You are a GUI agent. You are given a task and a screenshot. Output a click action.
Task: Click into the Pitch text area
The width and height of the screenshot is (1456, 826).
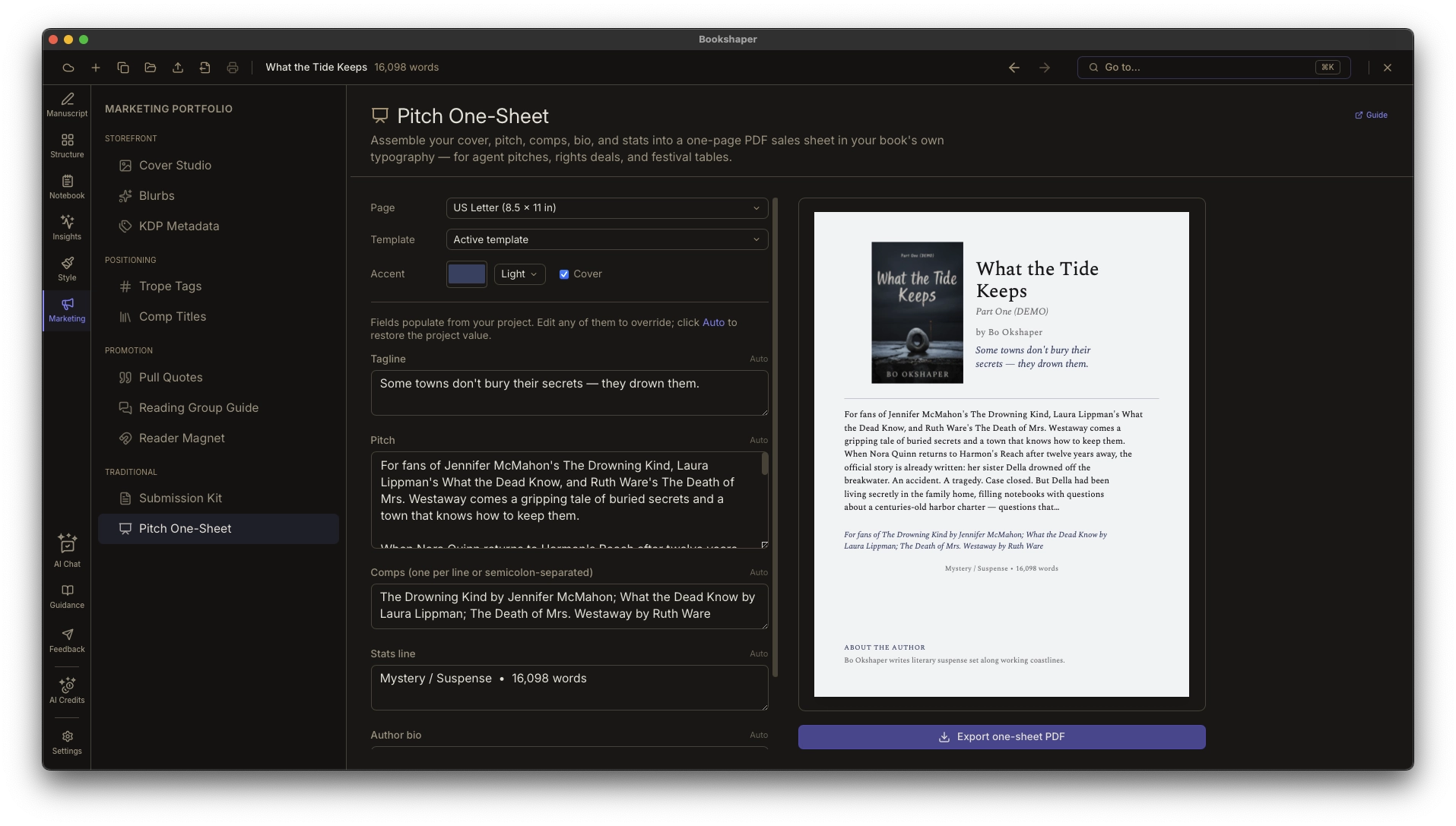[x=569, y=500]
